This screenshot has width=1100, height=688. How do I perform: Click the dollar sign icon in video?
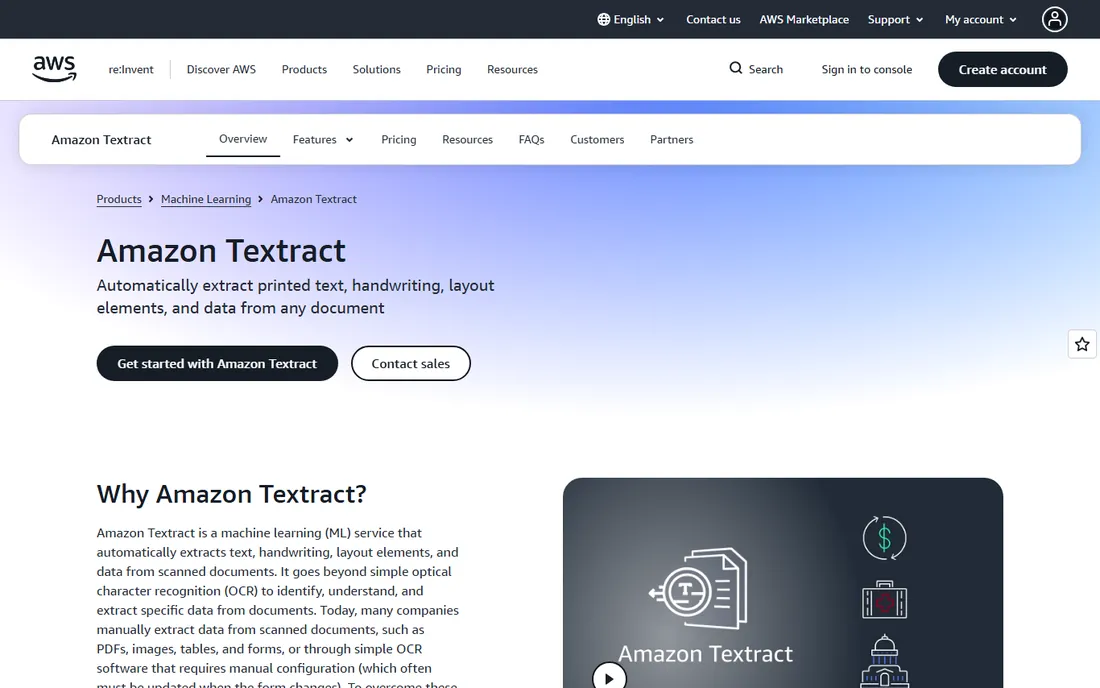coord(884,538)
